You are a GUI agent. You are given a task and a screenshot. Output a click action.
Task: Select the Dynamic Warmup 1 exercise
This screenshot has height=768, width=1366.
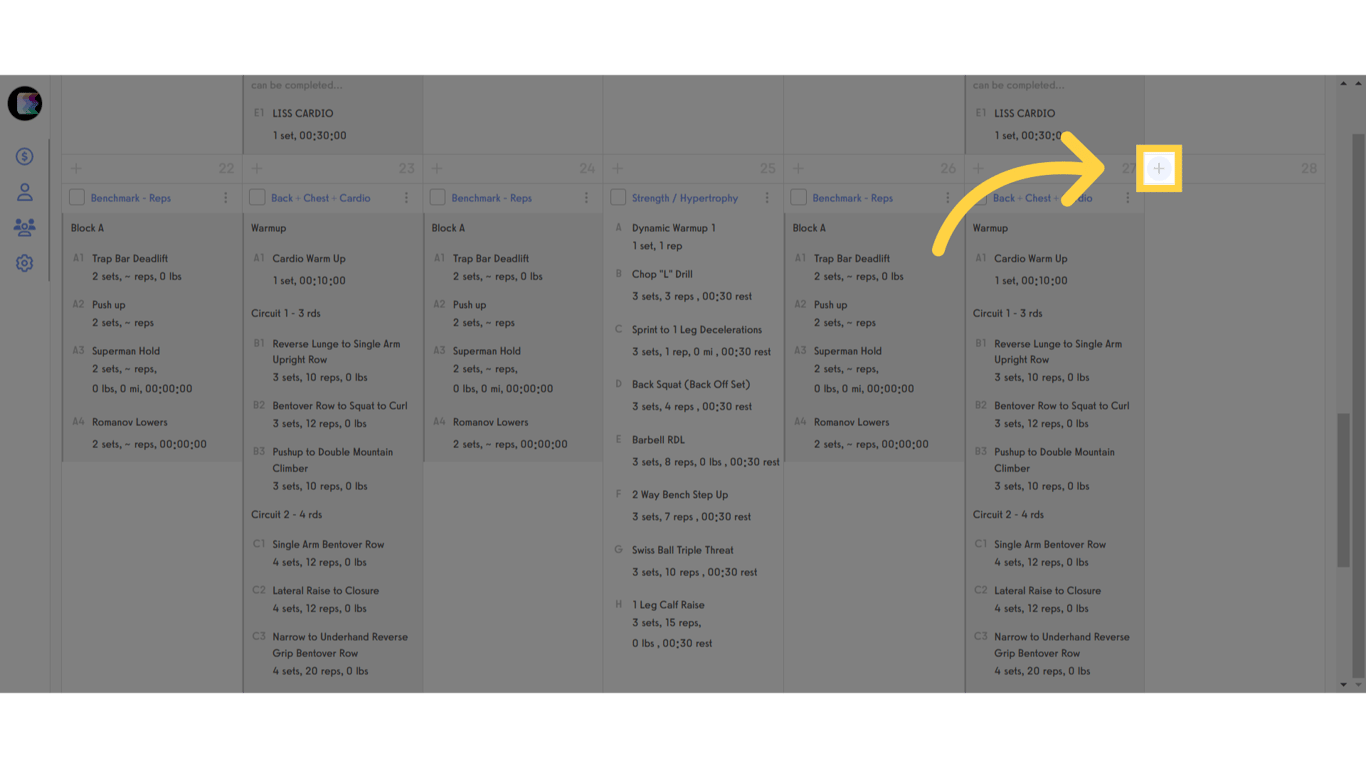(674, 228)
